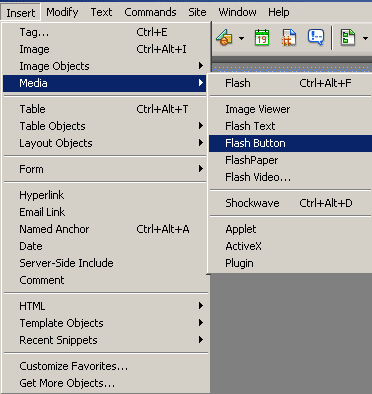Open dropdown arrow beside Templates icon

(365, 38)
